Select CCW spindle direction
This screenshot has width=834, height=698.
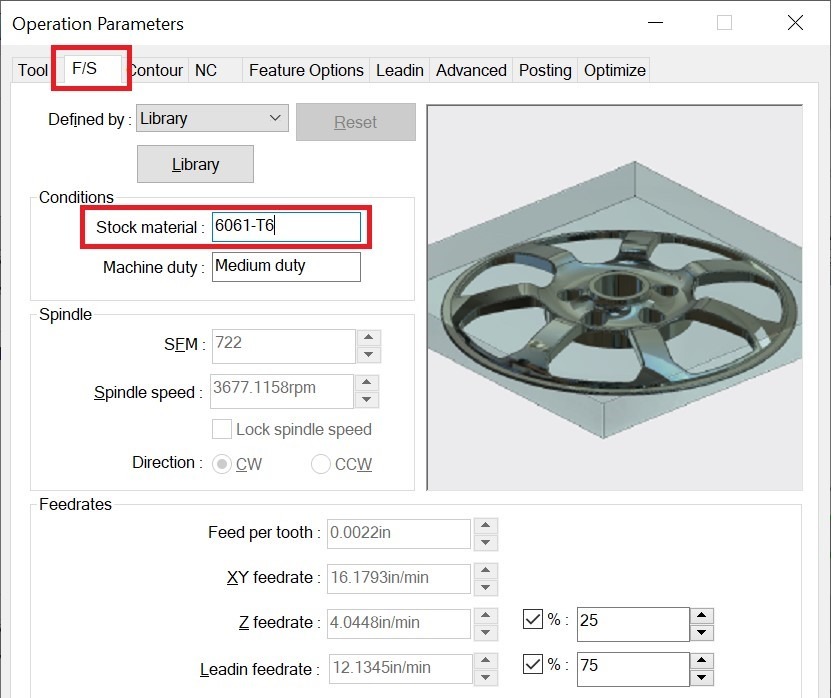coord(321,464)
